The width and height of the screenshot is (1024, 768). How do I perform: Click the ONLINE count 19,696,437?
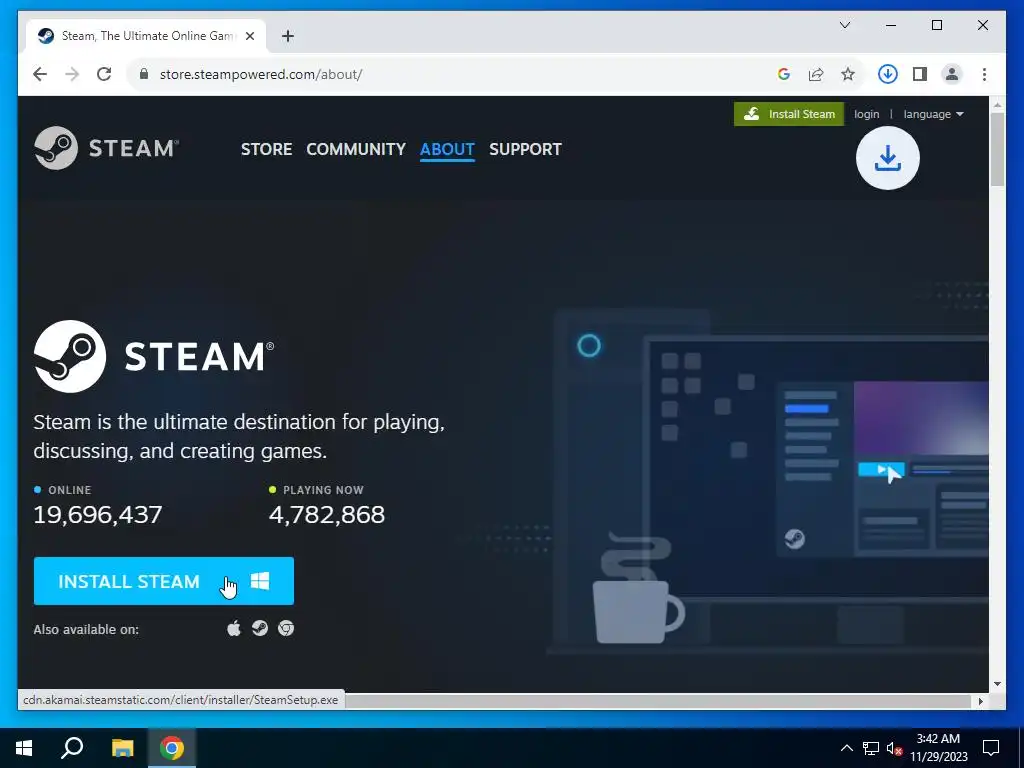pyautogui.click(x=98, y=515)
